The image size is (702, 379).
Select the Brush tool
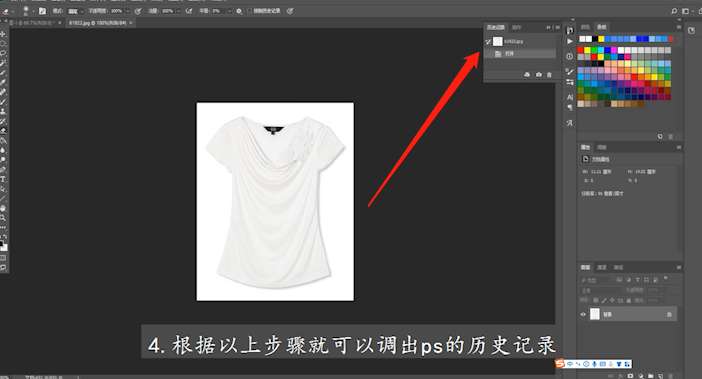pos(3,102)
